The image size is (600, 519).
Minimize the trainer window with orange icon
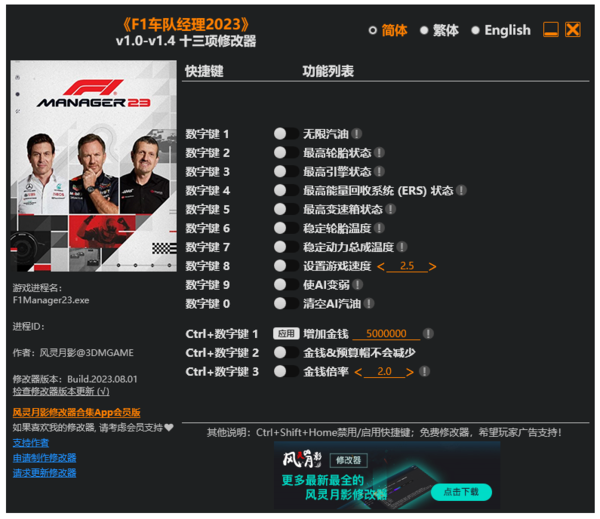(551, 29)
